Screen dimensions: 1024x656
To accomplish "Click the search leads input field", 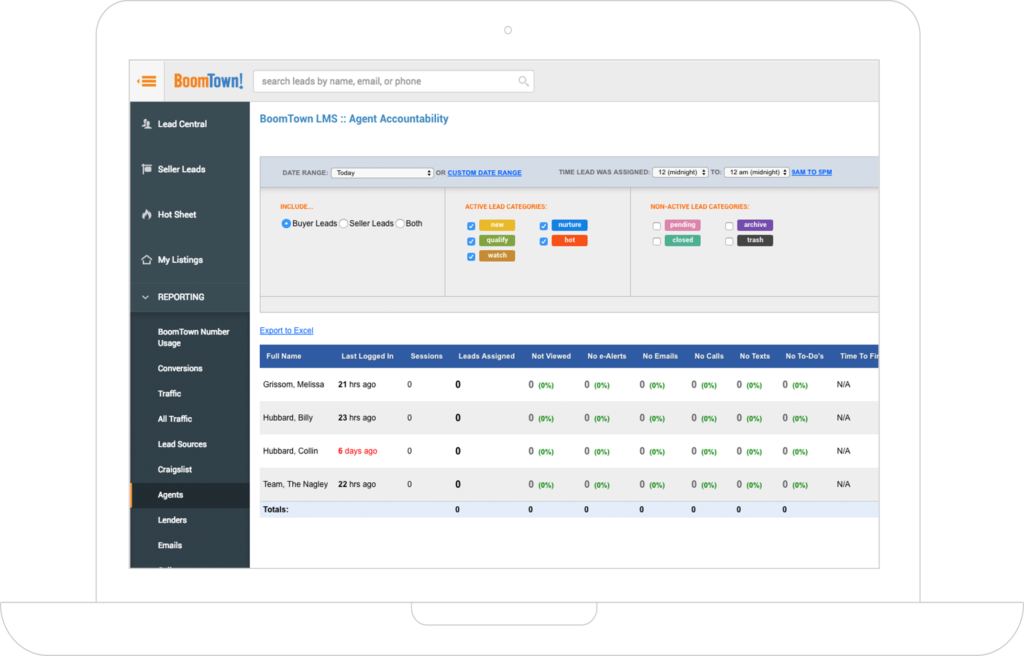I will (393, 81).
